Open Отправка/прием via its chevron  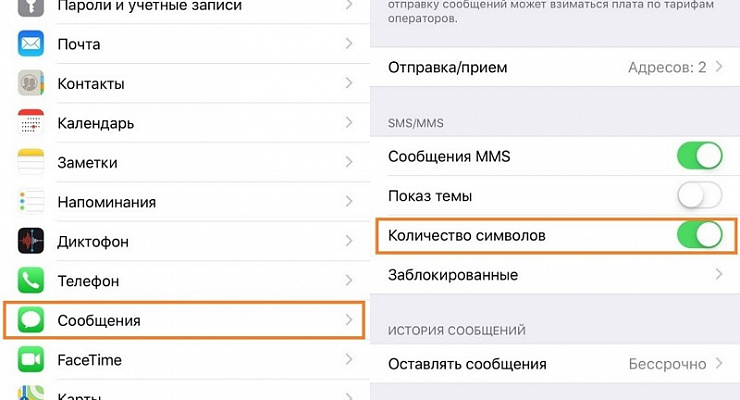pyautogui.click(x=719, y=67)
